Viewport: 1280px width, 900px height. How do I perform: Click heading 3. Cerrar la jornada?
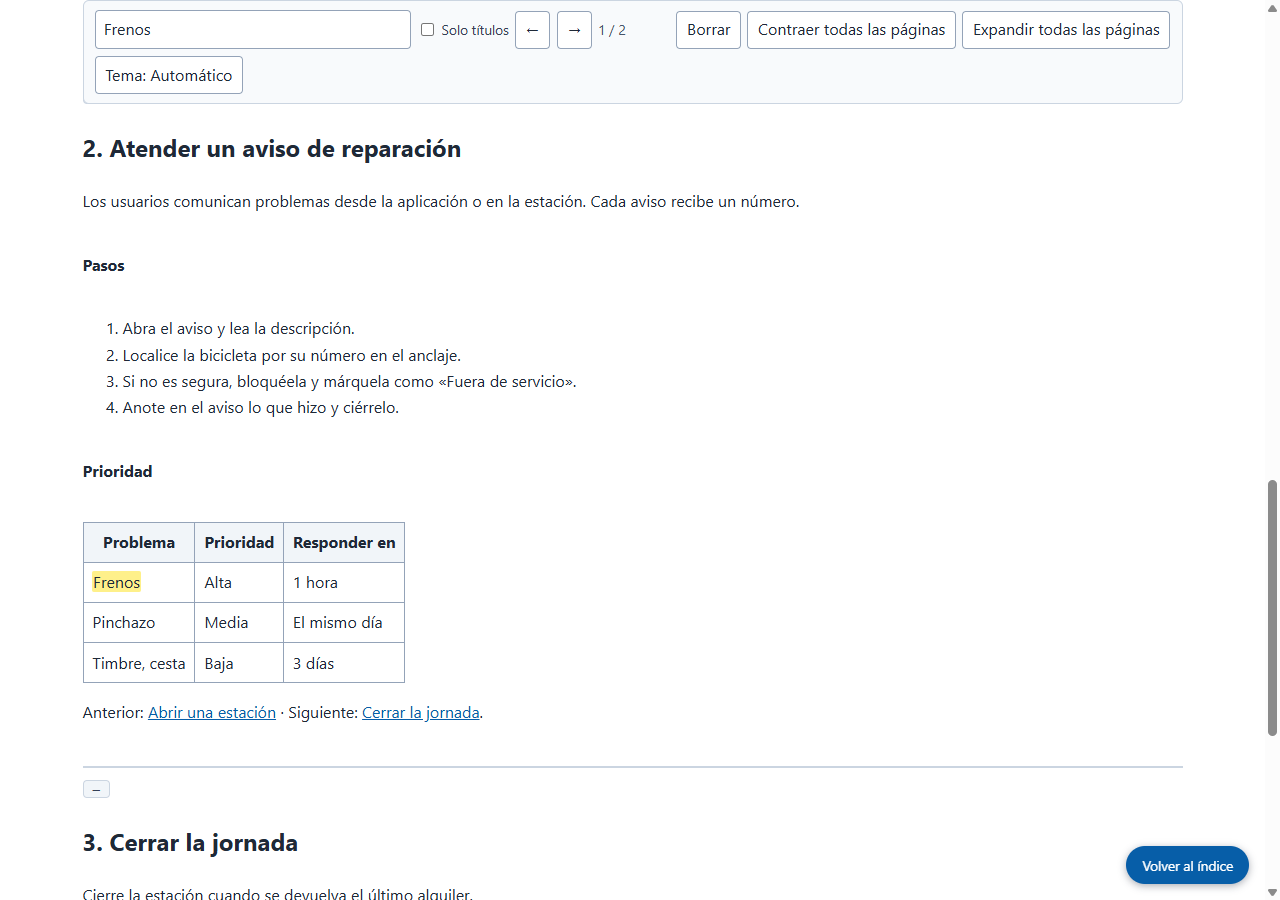[x=190, y=843]
